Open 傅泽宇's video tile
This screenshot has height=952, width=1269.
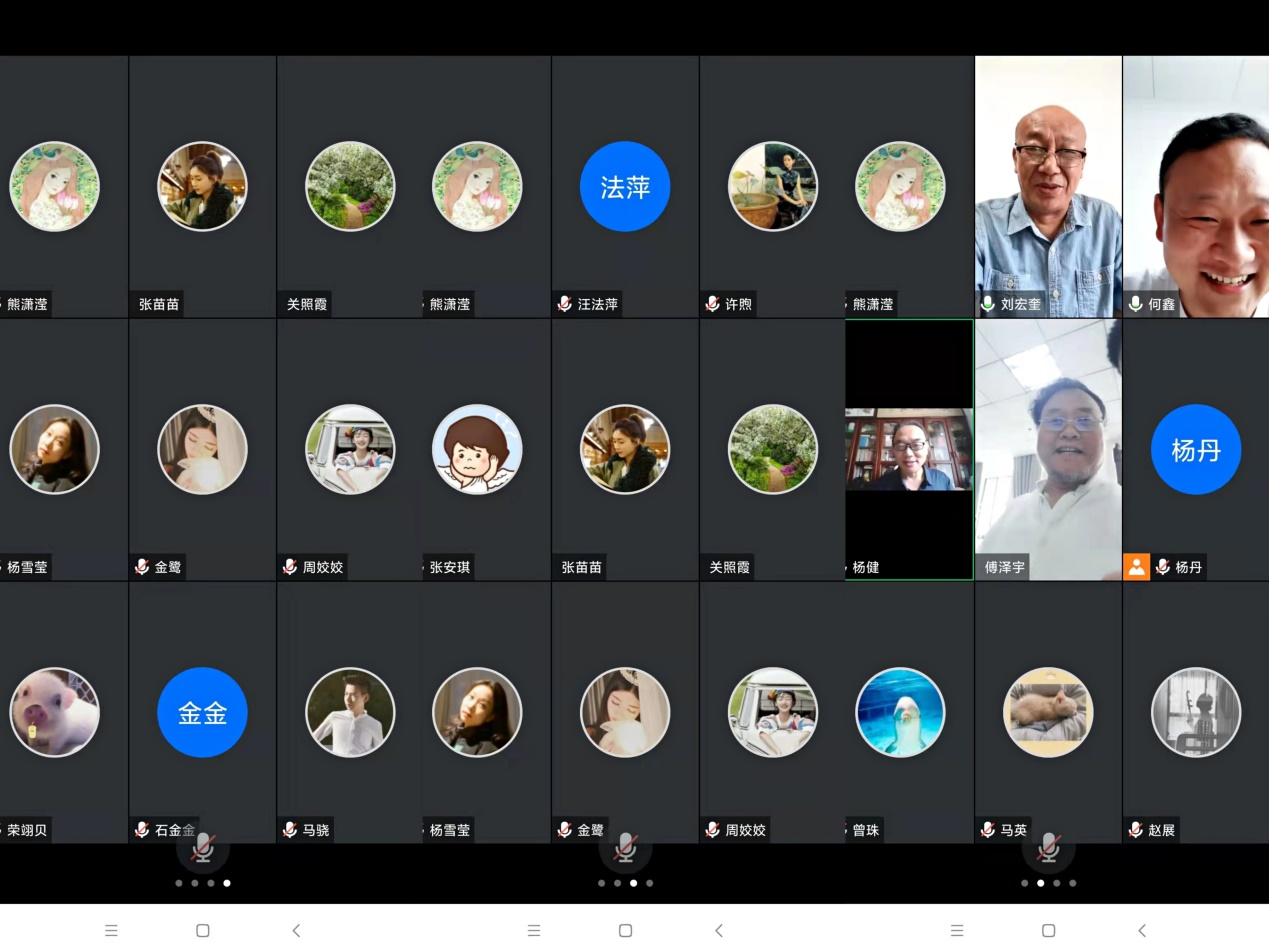pos(1048,450)
